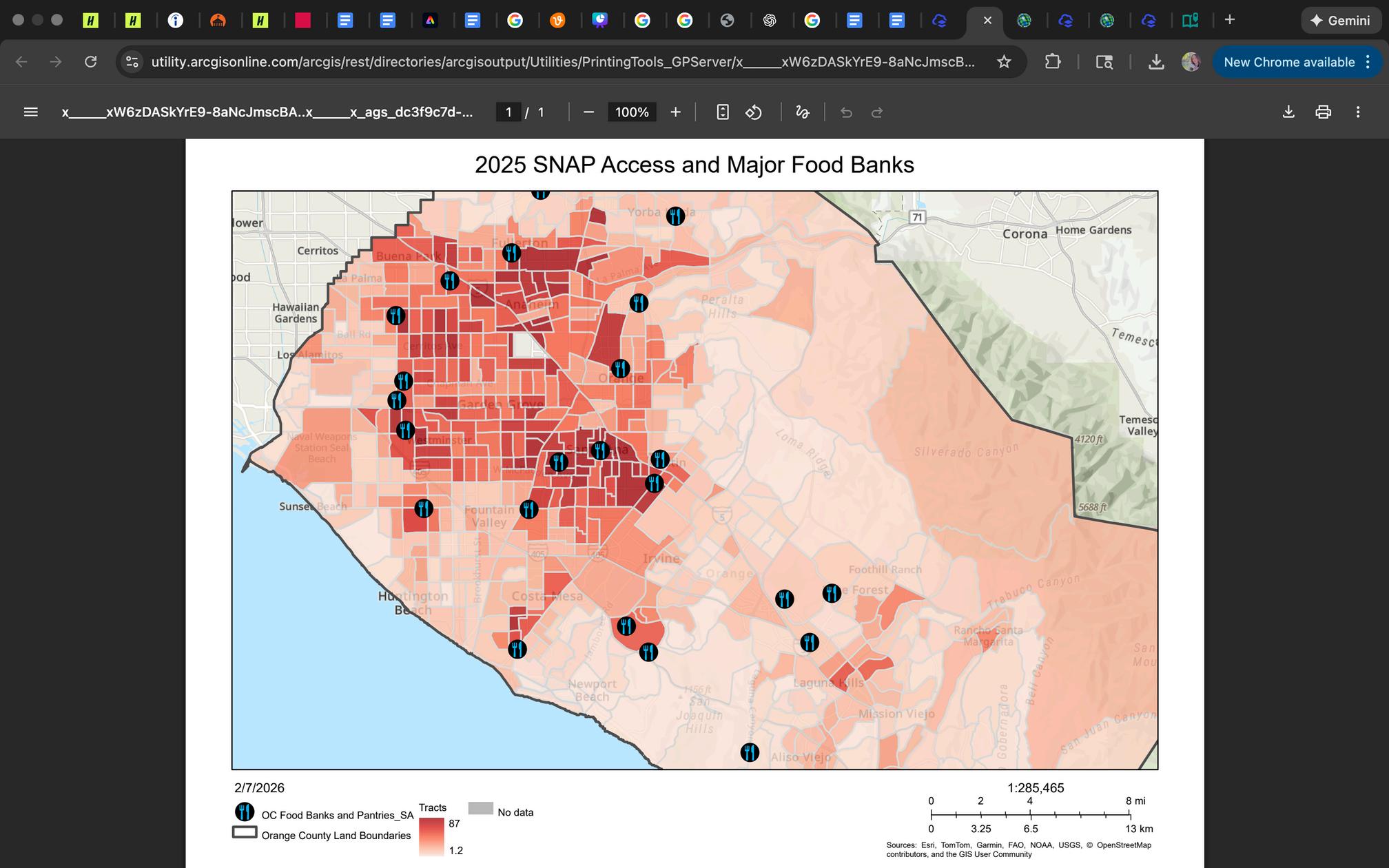The image size is (1389, 868).
Task: Click the zoom out minus button
Action: click(x=588, y=112)
